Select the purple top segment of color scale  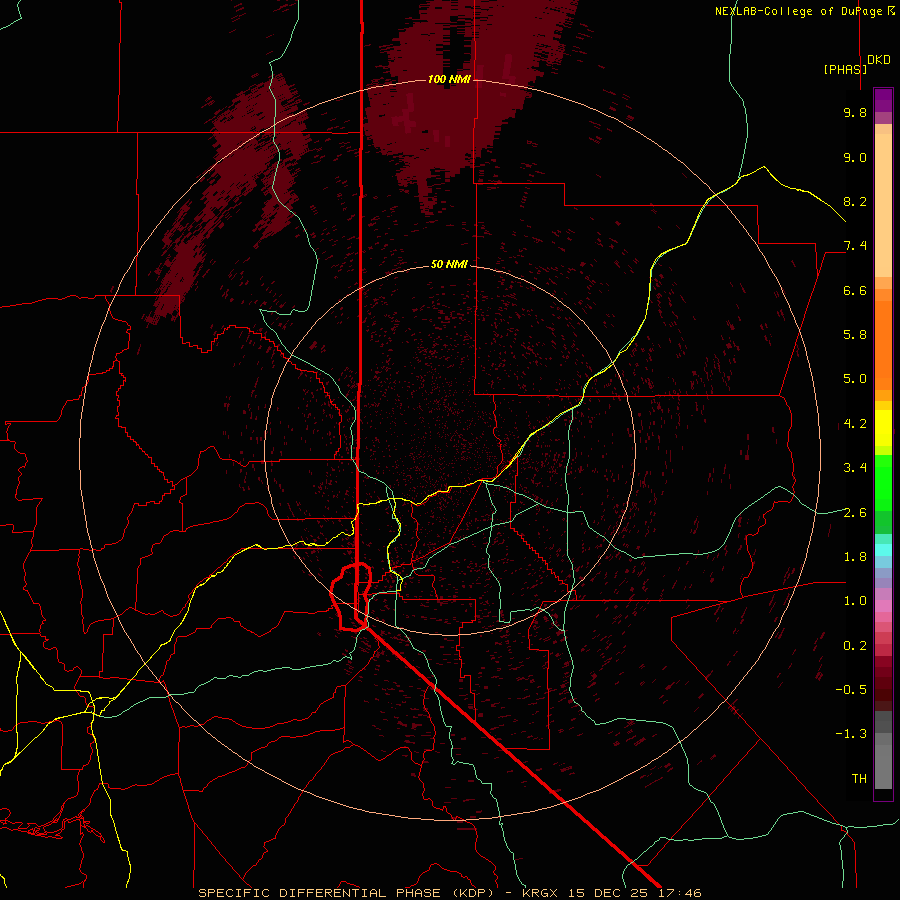click(883, 100)
